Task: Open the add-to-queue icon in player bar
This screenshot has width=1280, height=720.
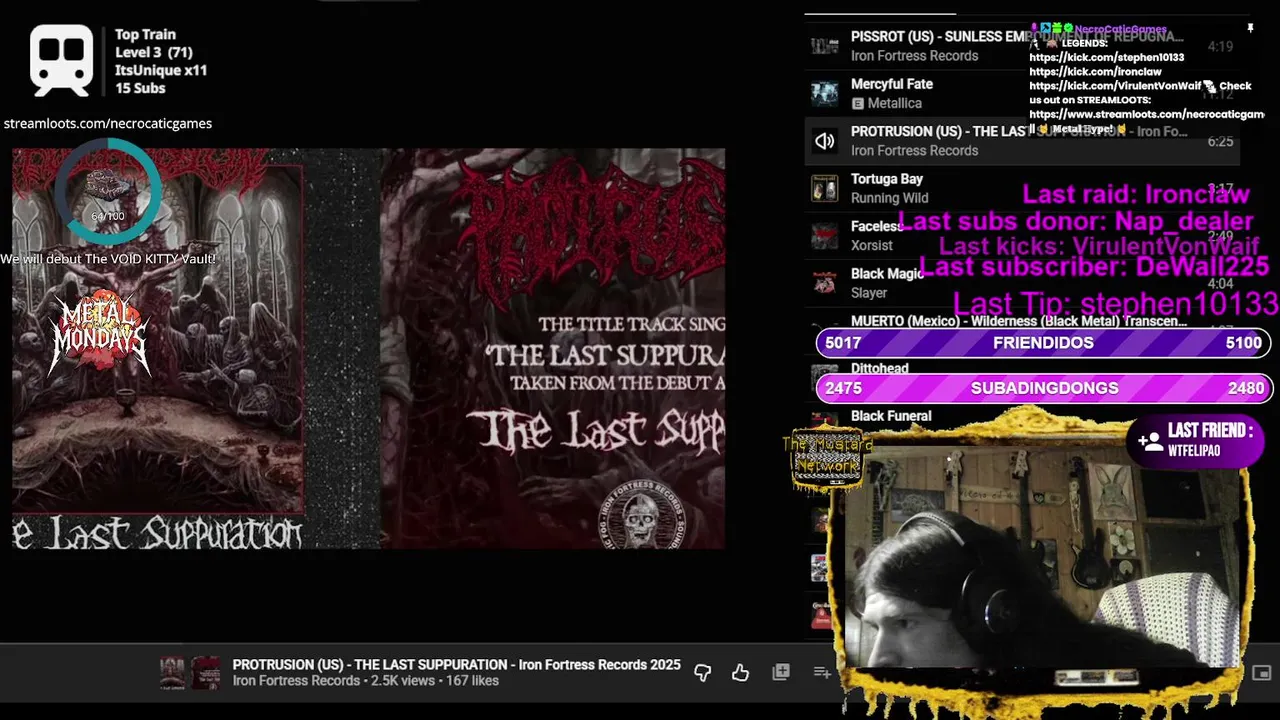Action: 822,673
